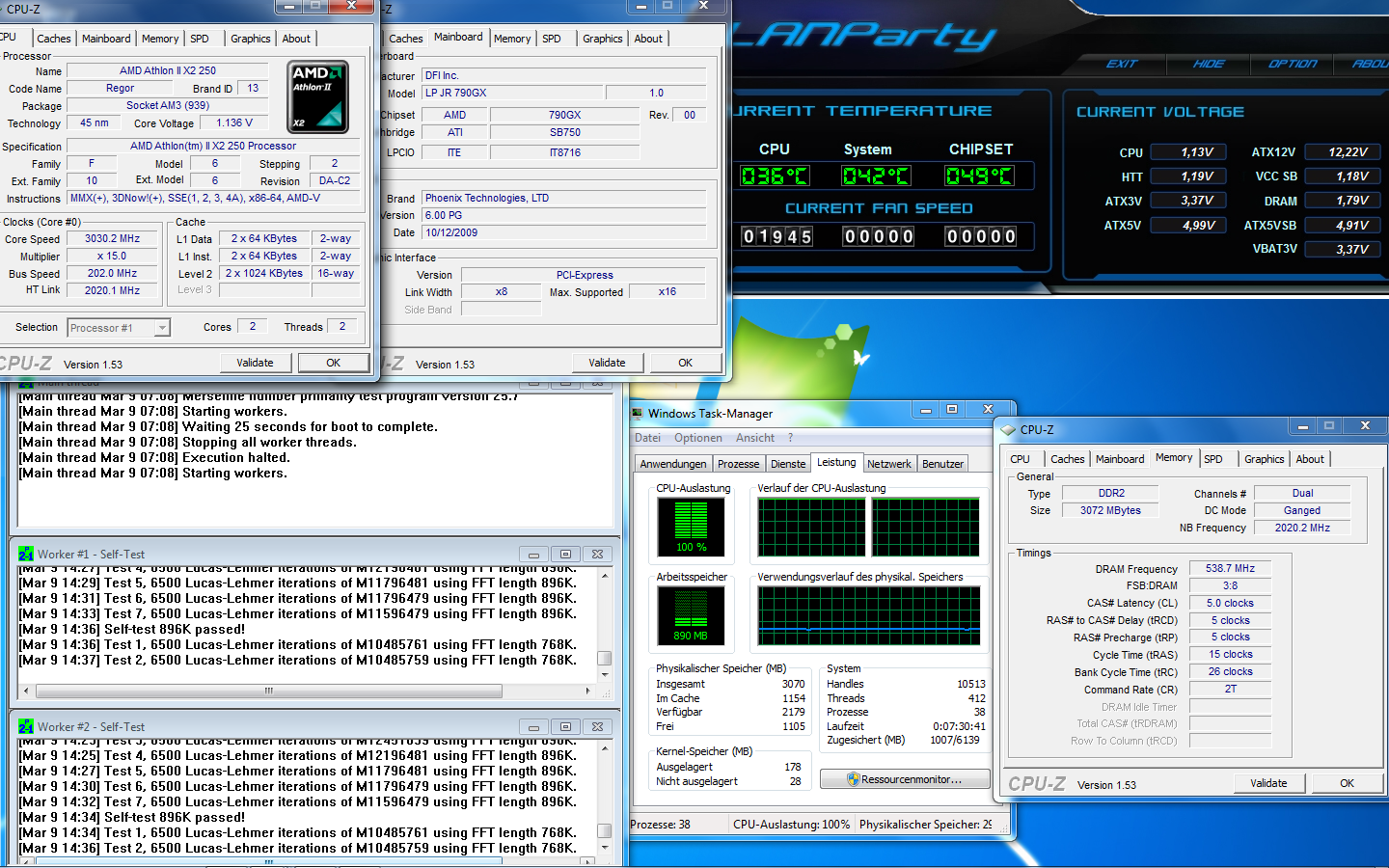Click the Worker #1 vertical scrollbar thumb
Image resolution: width=1389 pixels, height=868 pixels.
(x=605, y=658)
